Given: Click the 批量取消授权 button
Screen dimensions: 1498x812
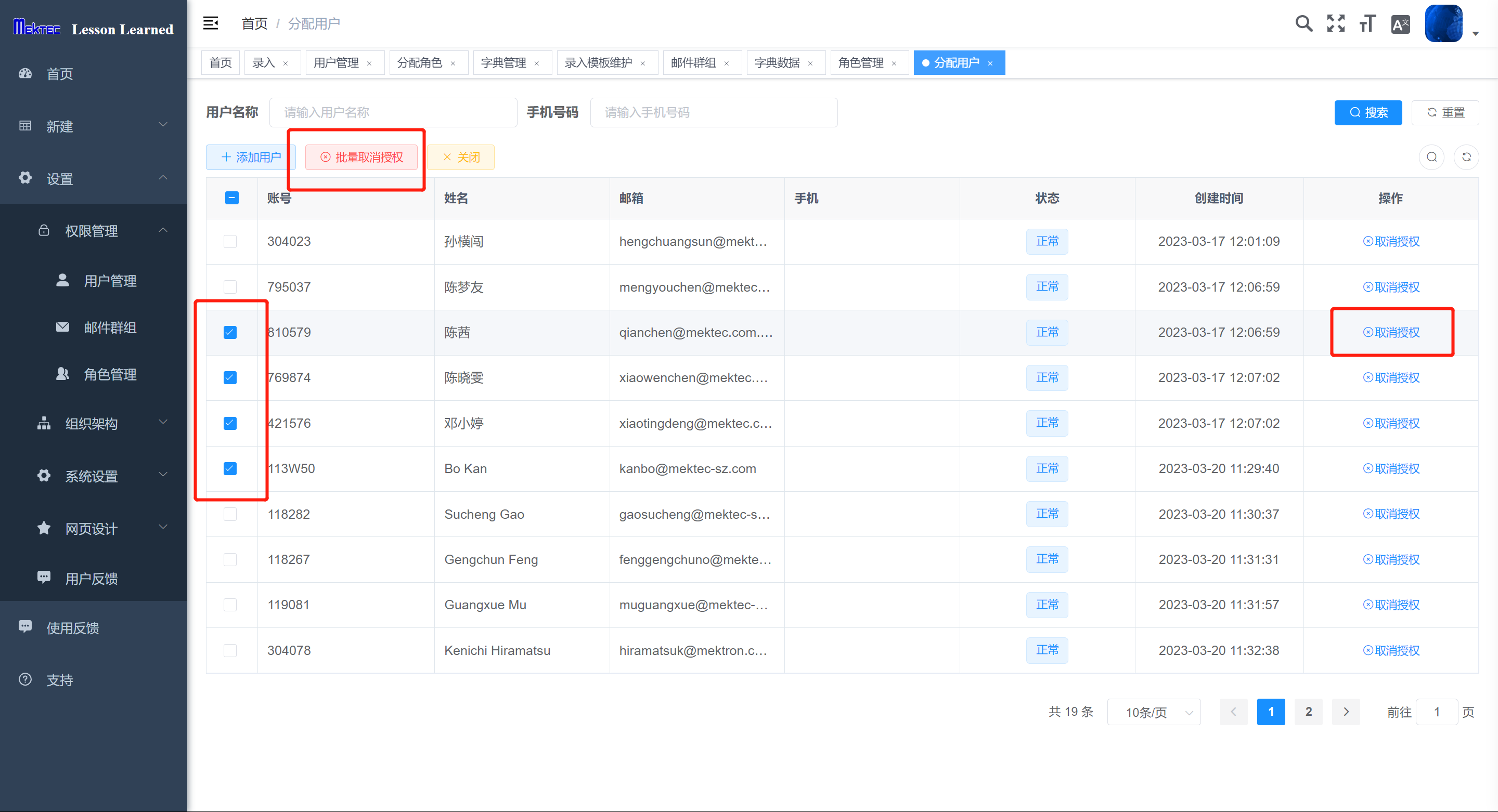Looking at the screenshot, I should (361, 157).
